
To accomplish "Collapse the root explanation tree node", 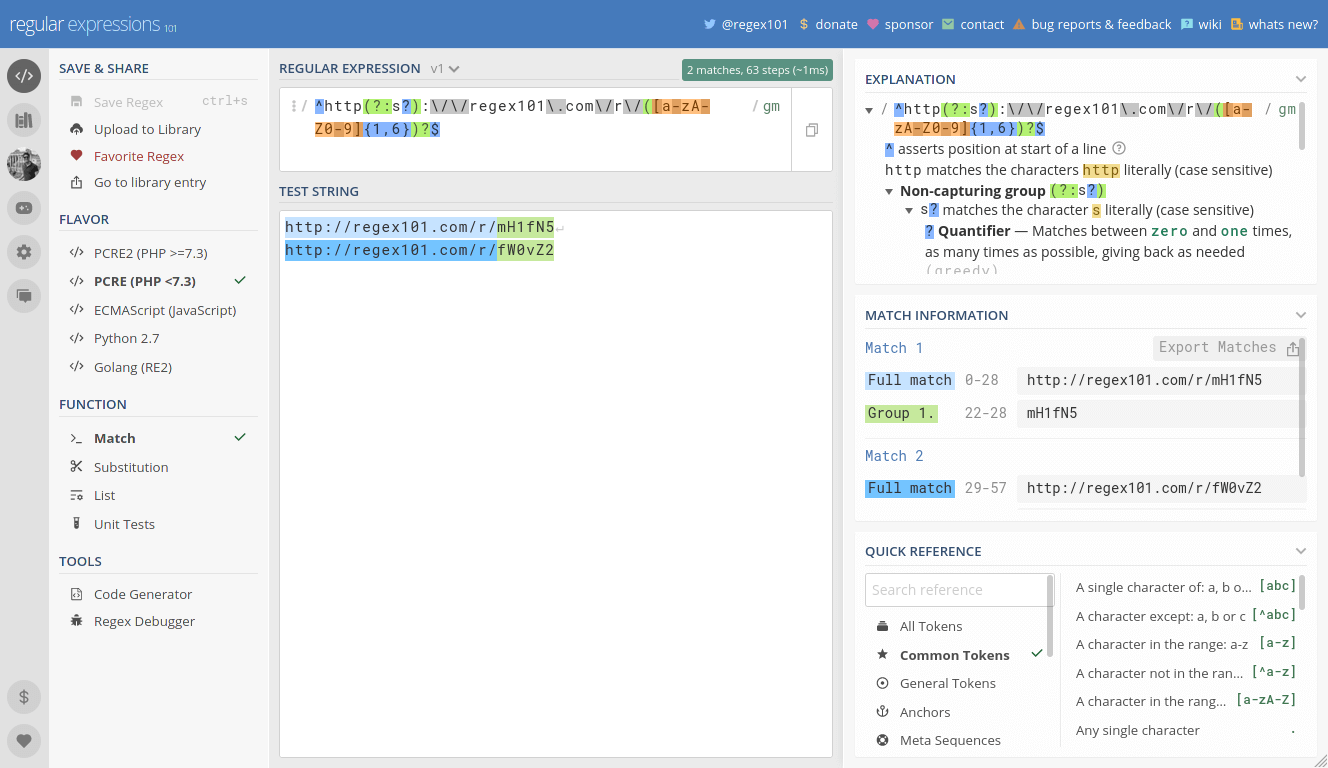I will click(870, 110).
